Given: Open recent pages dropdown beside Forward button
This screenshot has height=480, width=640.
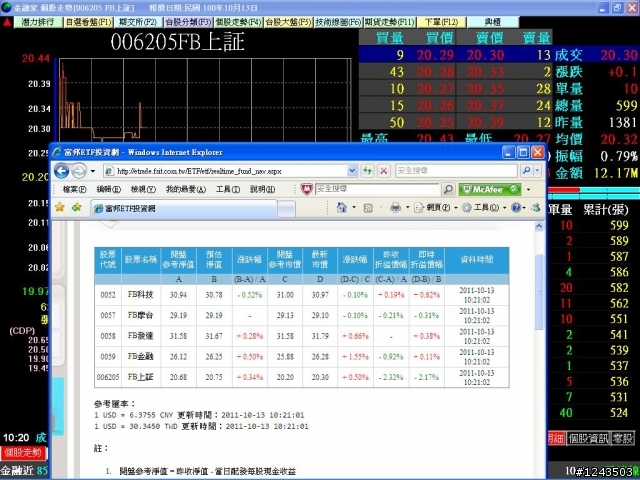Looking at the screenshot, I should (x=93, y=171).
